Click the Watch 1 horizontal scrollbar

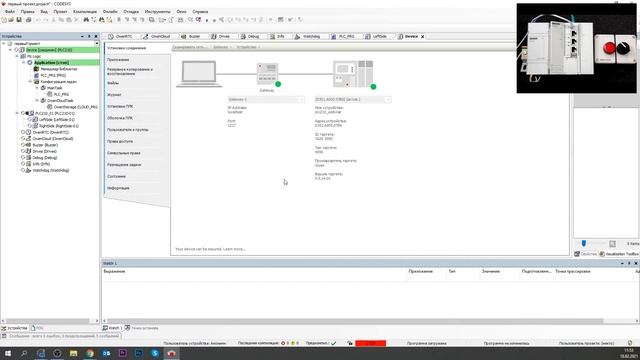pyautogui.click(x=355, y=321)
